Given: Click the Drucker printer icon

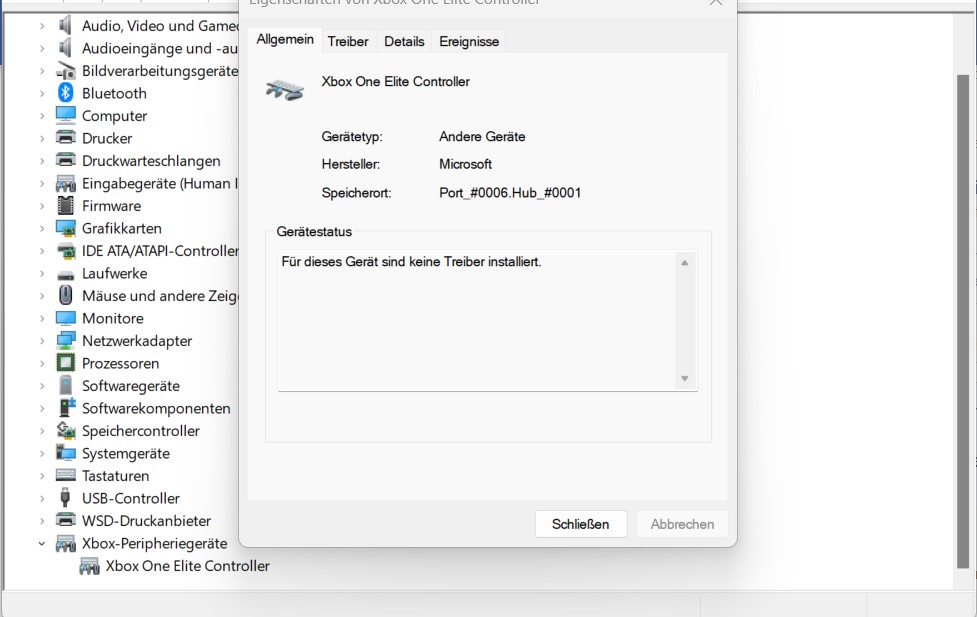Looking at the screenshot, I should click(65, 138).
